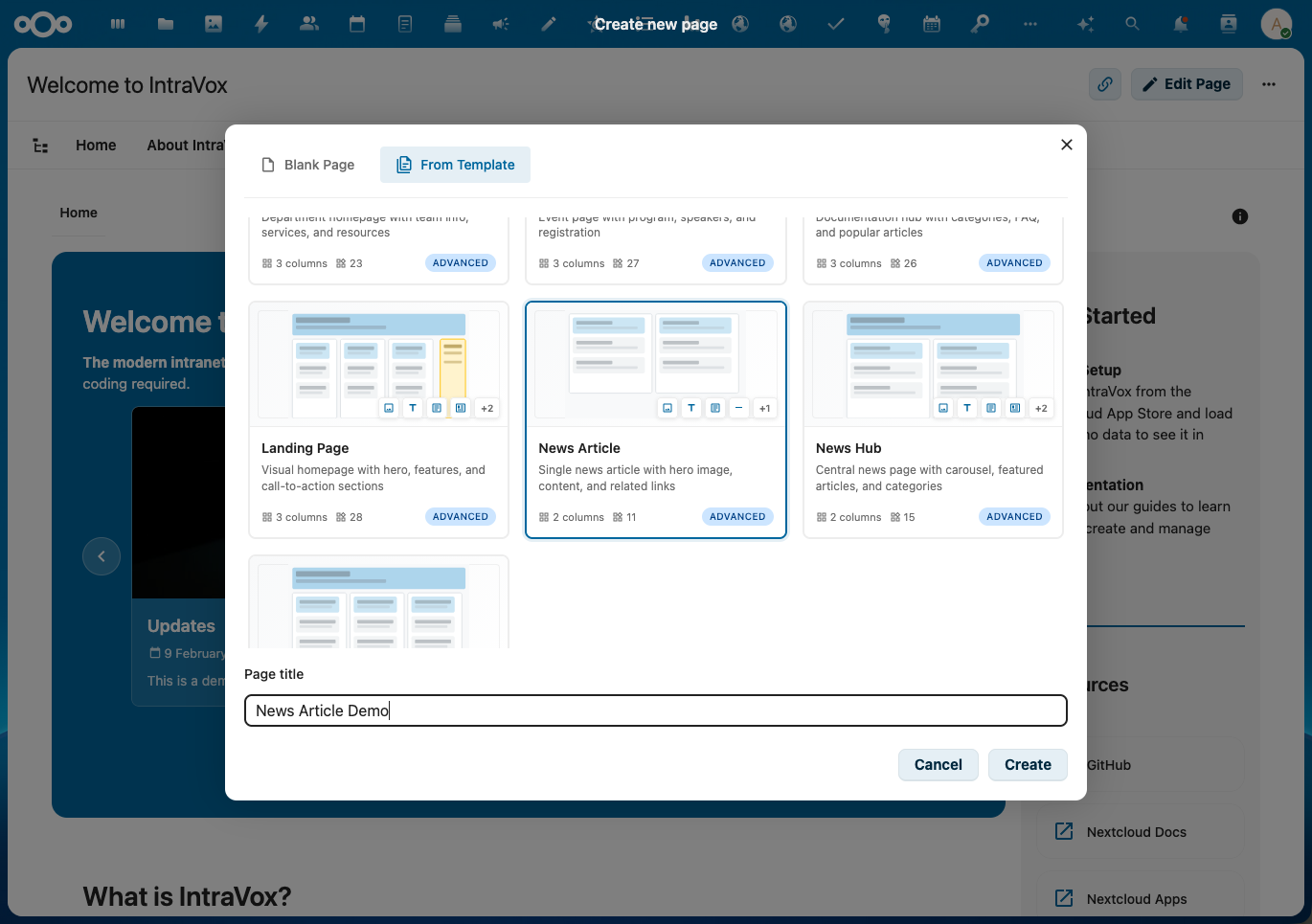Open the Tasks checkmark app icon
Screen dimensions: 1312x924
[x=835, y=23]
